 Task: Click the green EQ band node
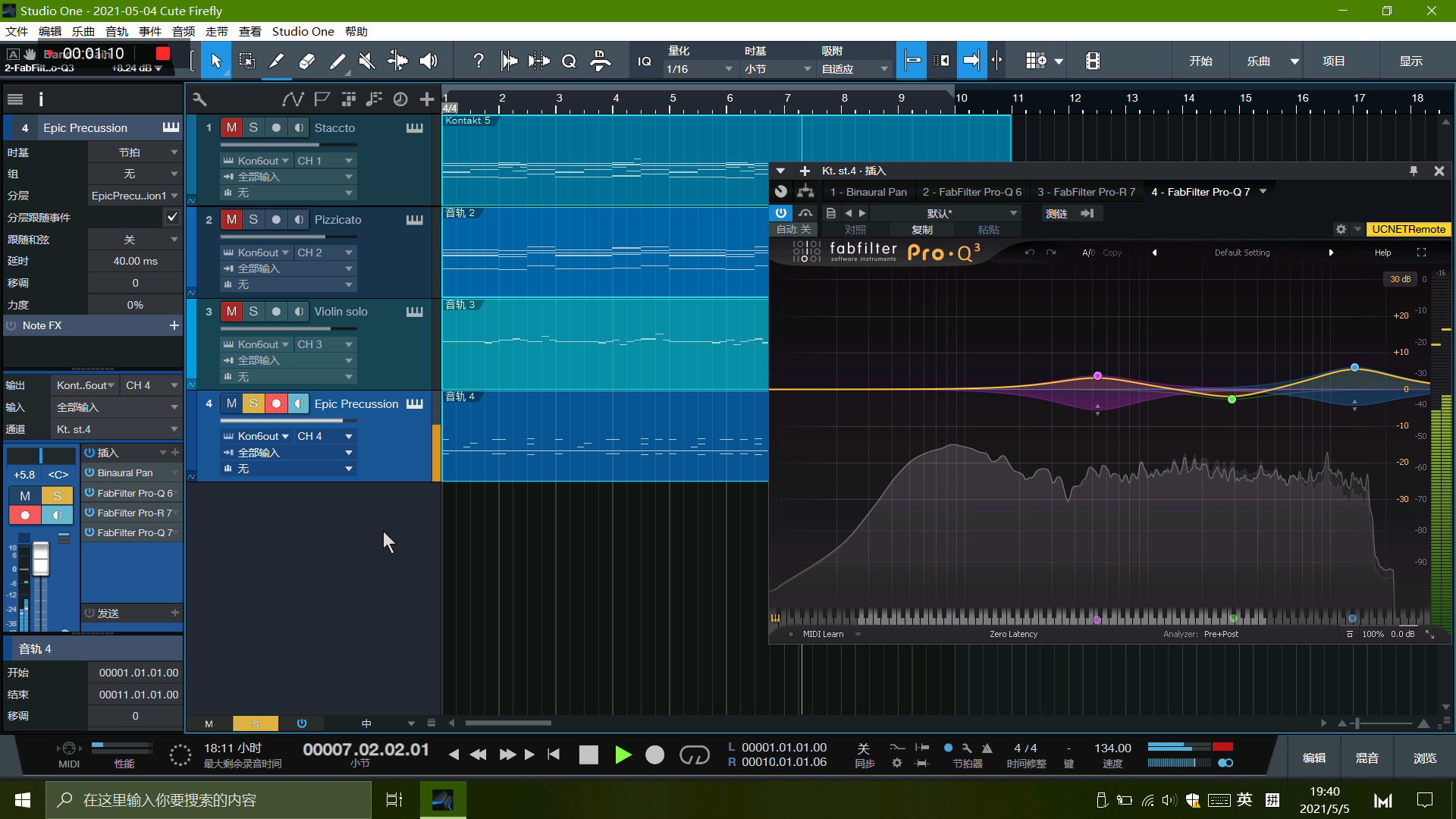coord(1232,399)
